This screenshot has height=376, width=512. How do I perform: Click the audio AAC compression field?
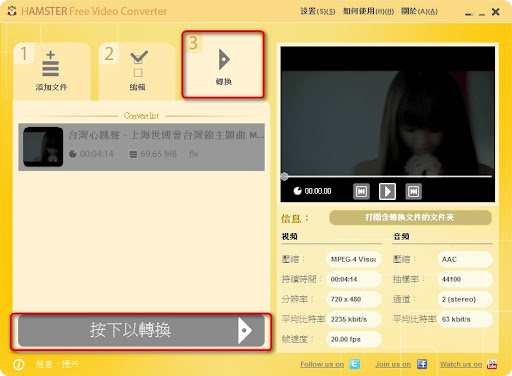tap(465, 259)
